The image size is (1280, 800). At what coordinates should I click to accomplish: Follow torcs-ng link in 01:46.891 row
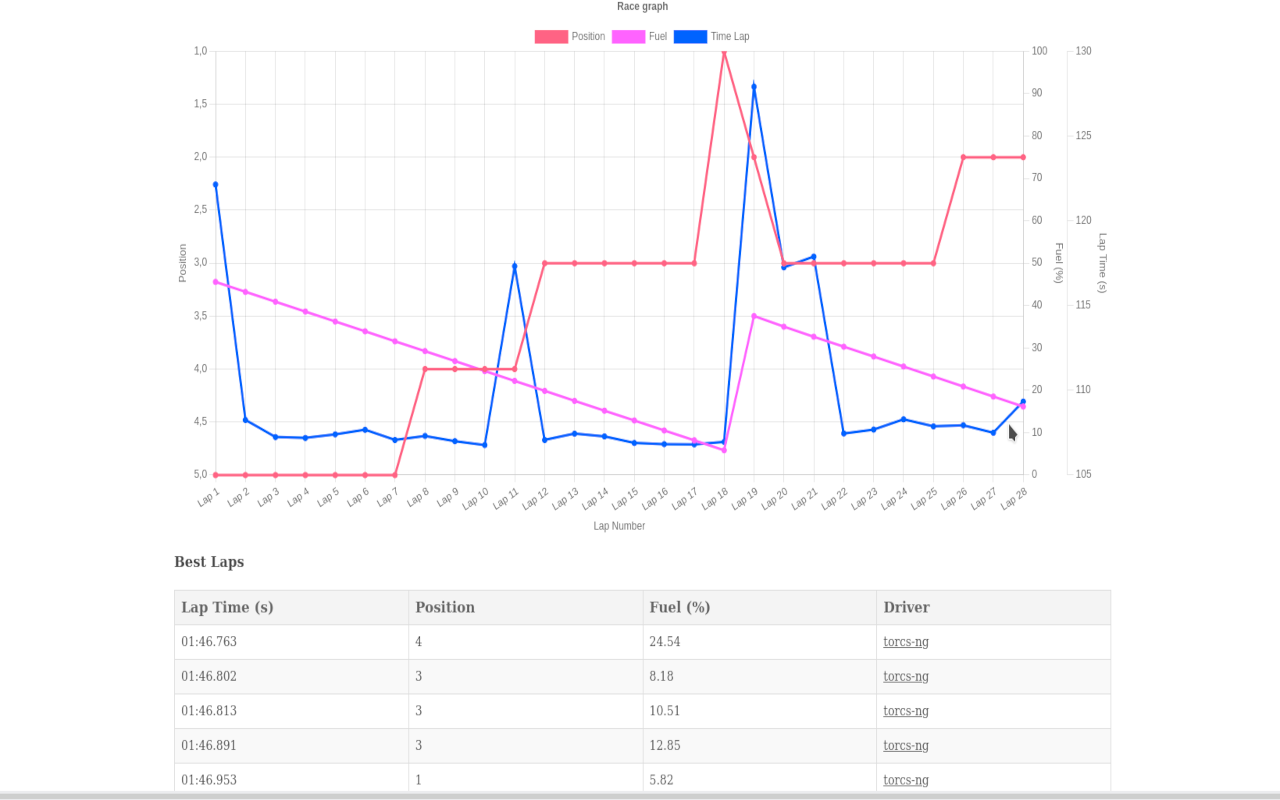click(x=906, y=745)
